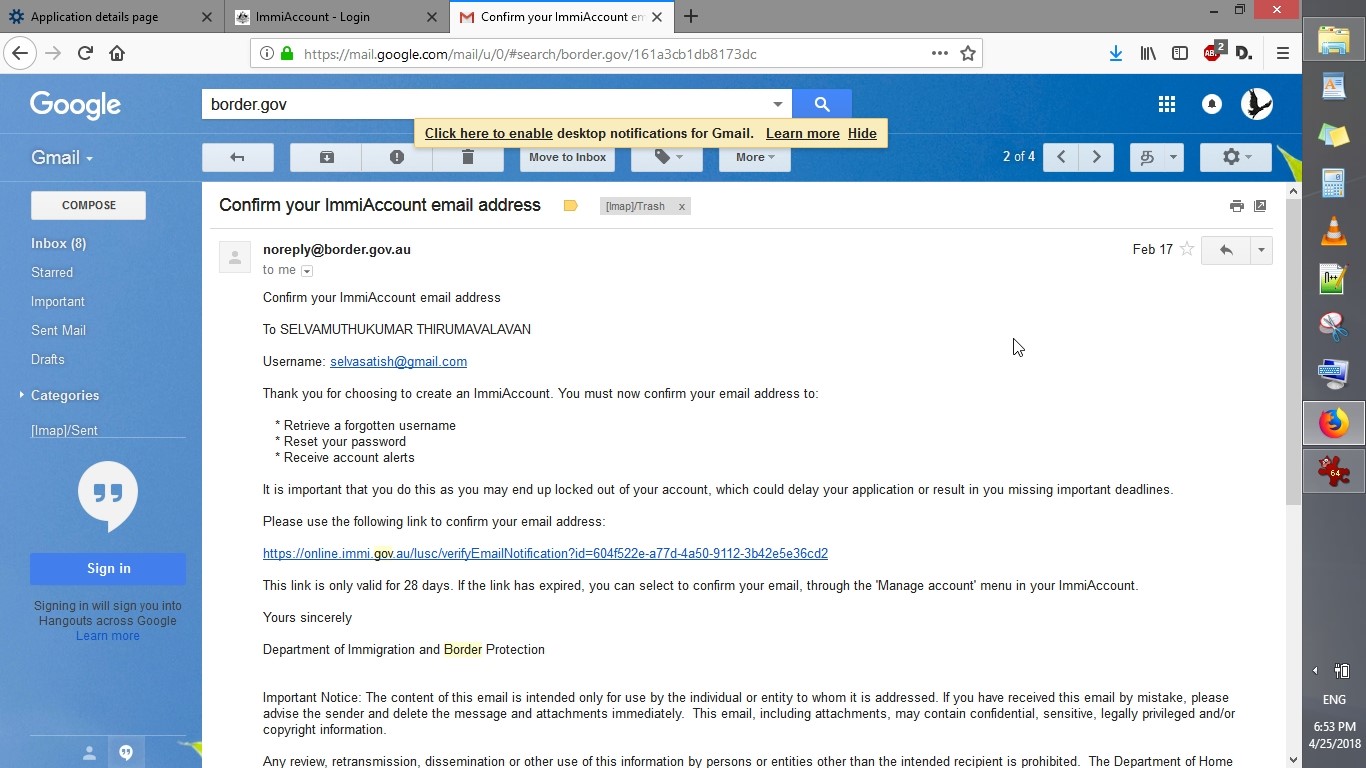Screen dimensions: 1366x768
Task: Hide the desktop notifications banner
Action: click(x=862, y=133)
